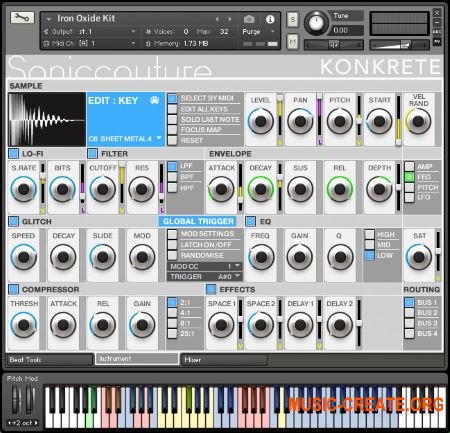Open the instrument info icon
This screenshot has height=433, width=450.
(270, 19)
